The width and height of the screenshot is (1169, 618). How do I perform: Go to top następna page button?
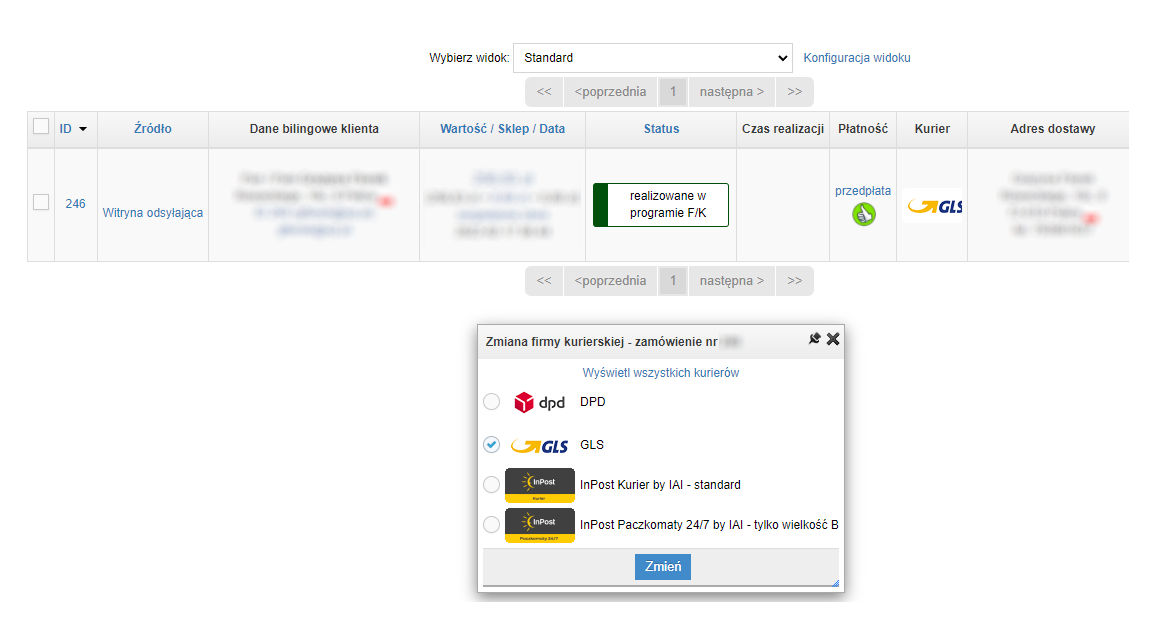[x=731, y=92]
